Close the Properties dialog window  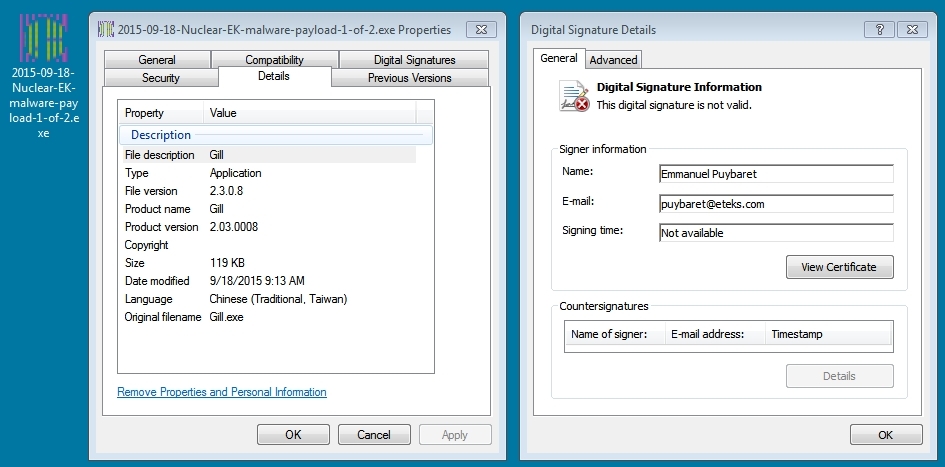click(x=481, y=30)
